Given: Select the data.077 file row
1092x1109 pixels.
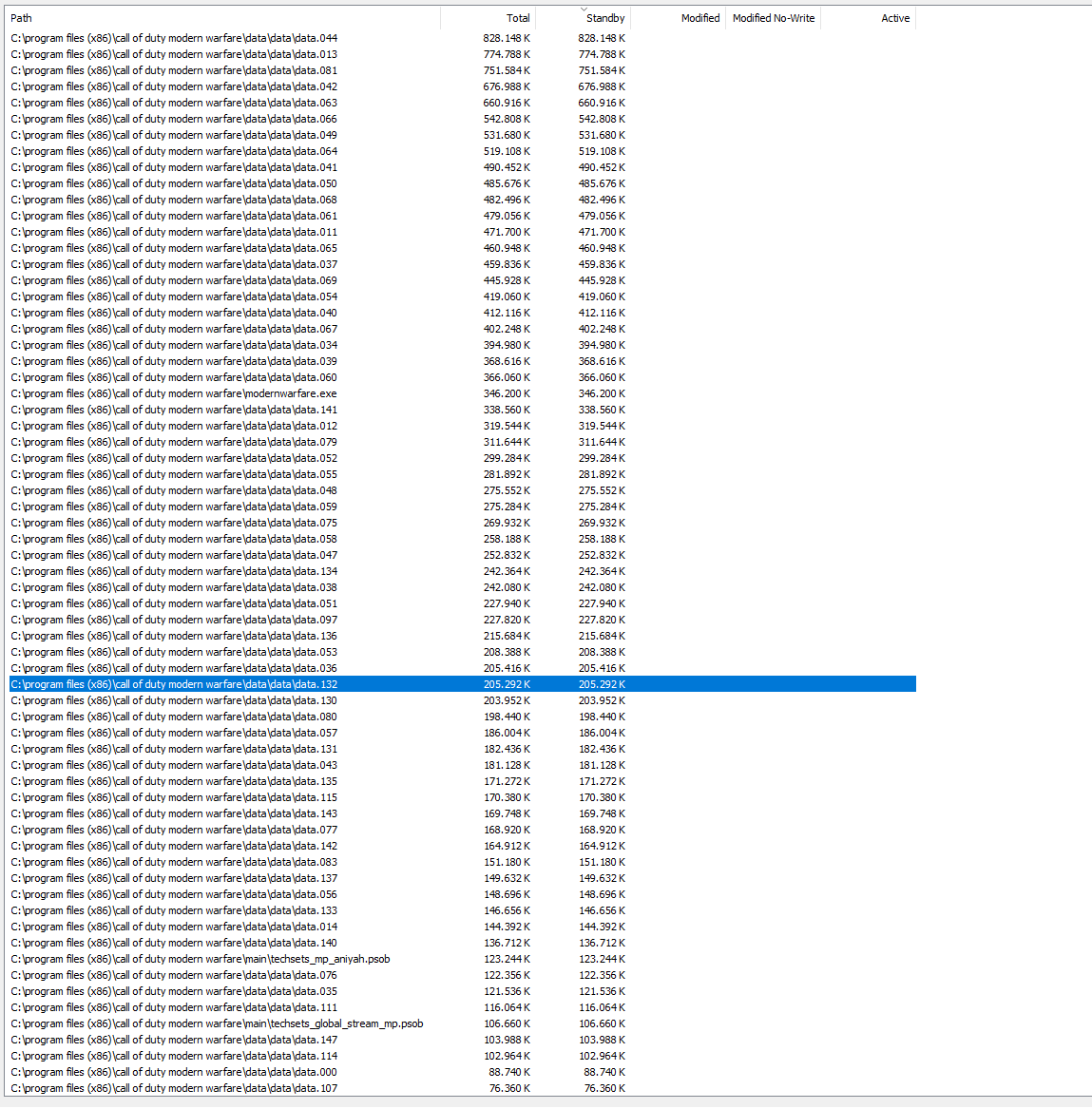Looking at the screenshot, I should coord(463,830).
